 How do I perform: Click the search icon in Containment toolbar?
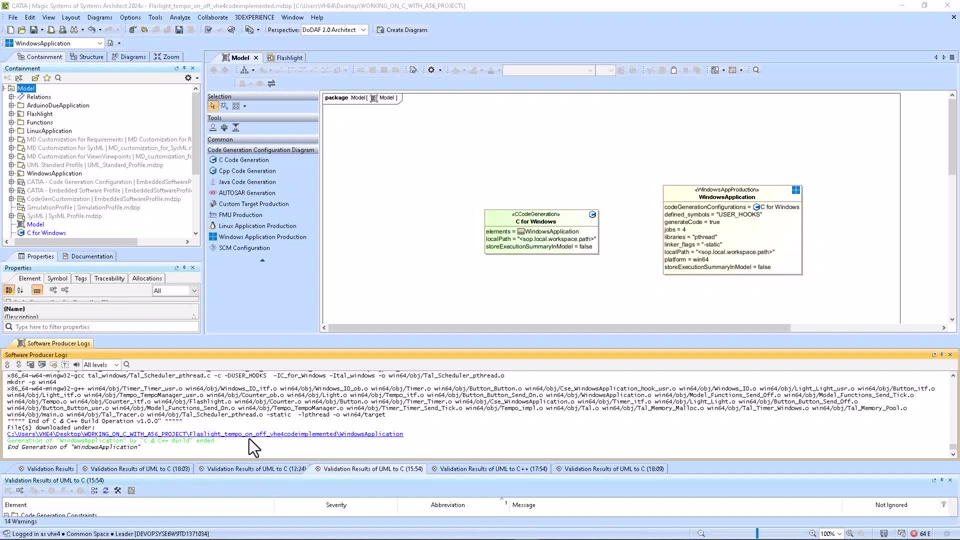coord(58,78)
